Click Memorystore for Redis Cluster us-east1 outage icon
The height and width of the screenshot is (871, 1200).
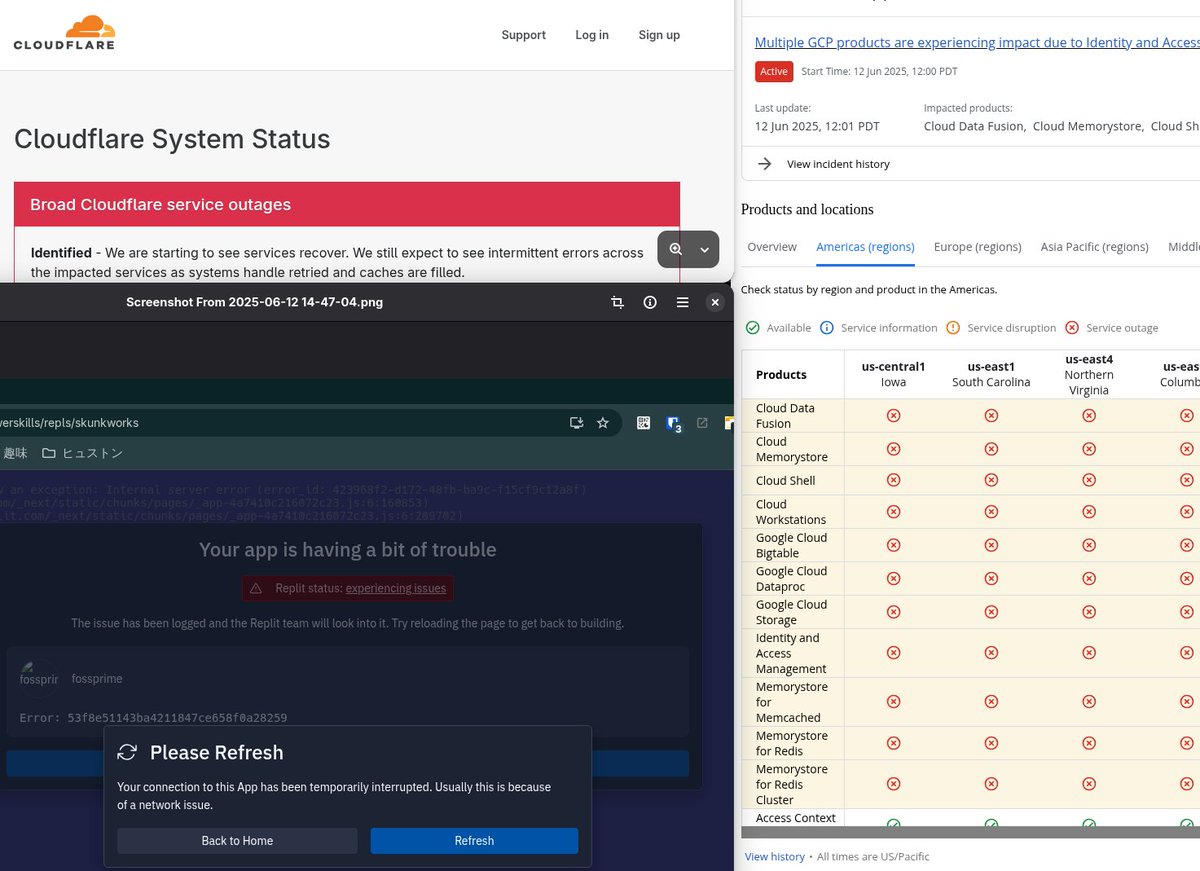pos(991,784)
